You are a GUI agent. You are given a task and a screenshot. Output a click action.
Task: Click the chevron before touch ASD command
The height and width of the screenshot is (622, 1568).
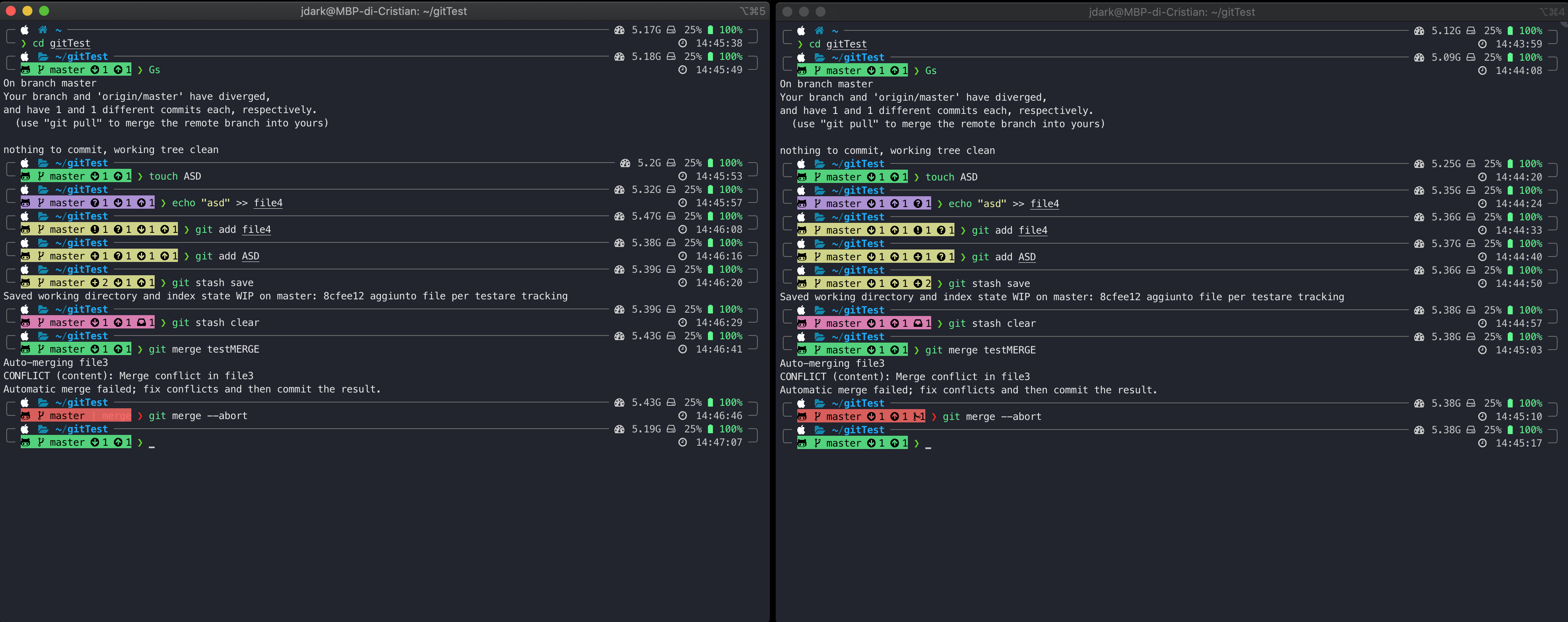click(141, 176)
